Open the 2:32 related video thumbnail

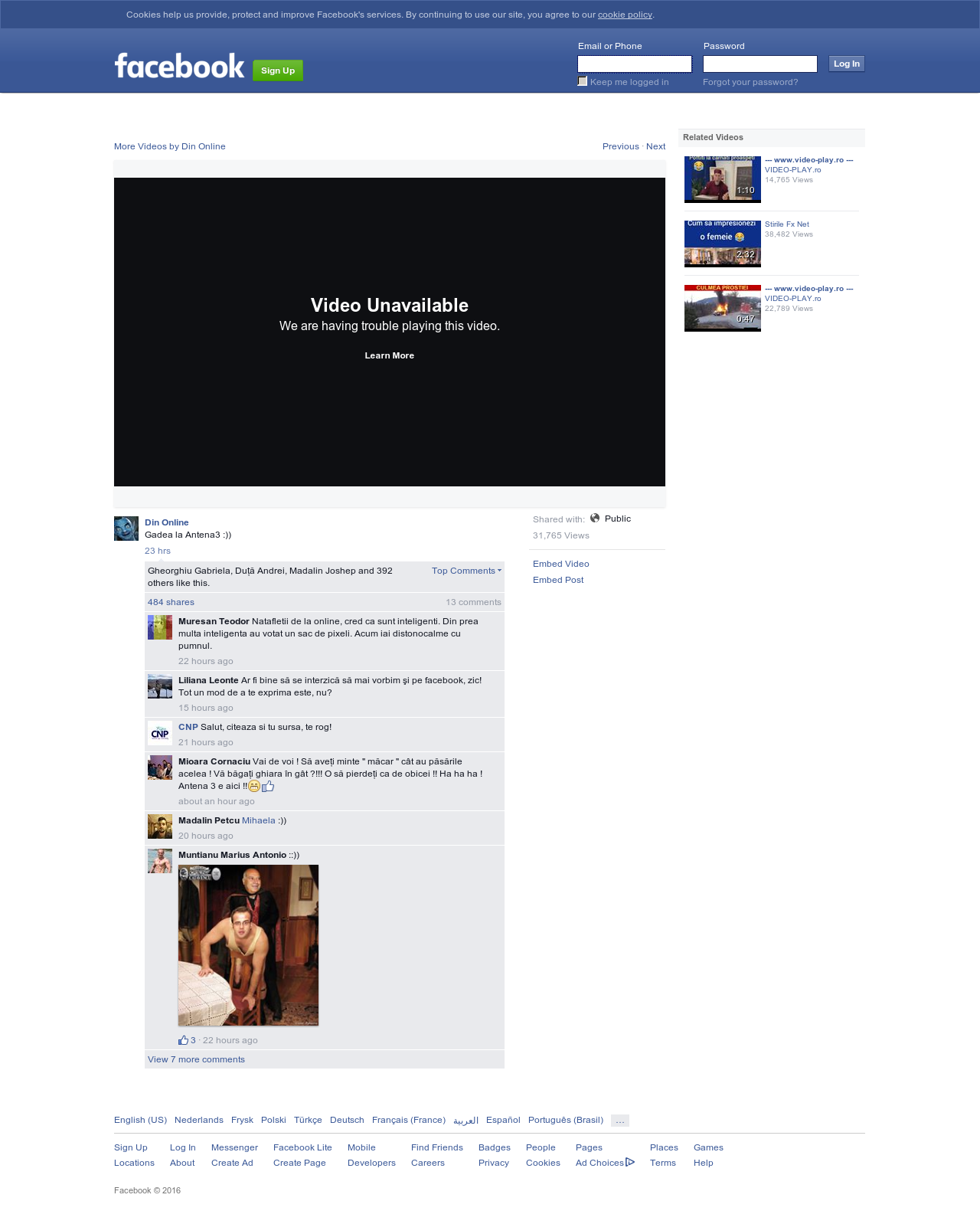click(723, 244)
